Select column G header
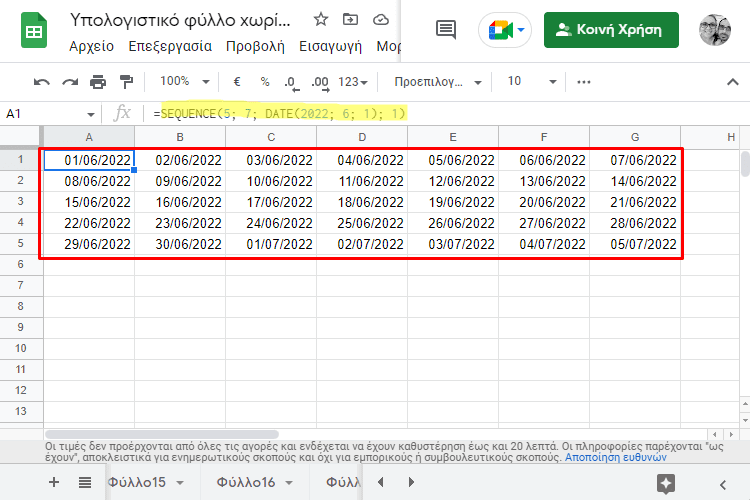The image size is (750, 500). (x=635, y=137)
